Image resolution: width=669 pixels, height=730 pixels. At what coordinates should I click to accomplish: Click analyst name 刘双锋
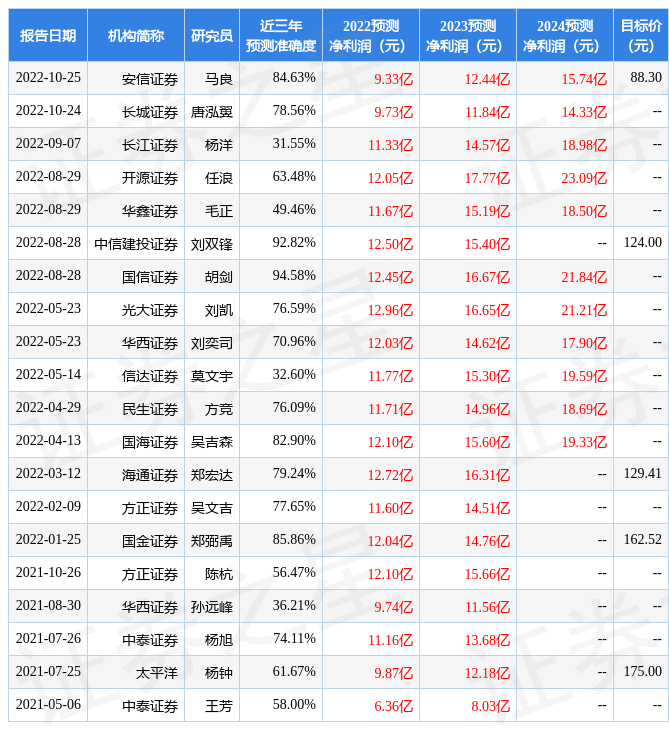point(212,244)
